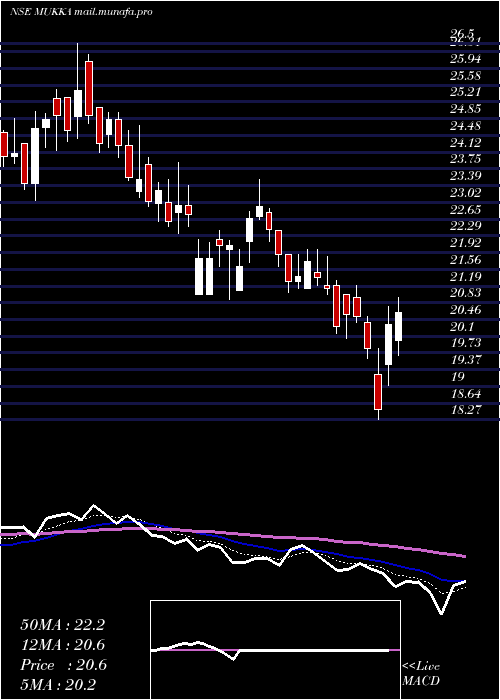Click the Price : 20.6 label

(x=63, y=665)
